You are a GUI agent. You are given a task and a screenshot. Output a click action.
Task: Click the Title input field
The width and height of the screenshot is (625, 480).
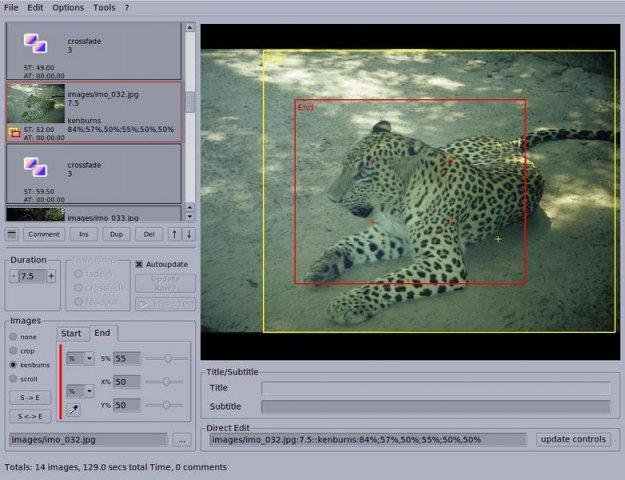[435, 388]
